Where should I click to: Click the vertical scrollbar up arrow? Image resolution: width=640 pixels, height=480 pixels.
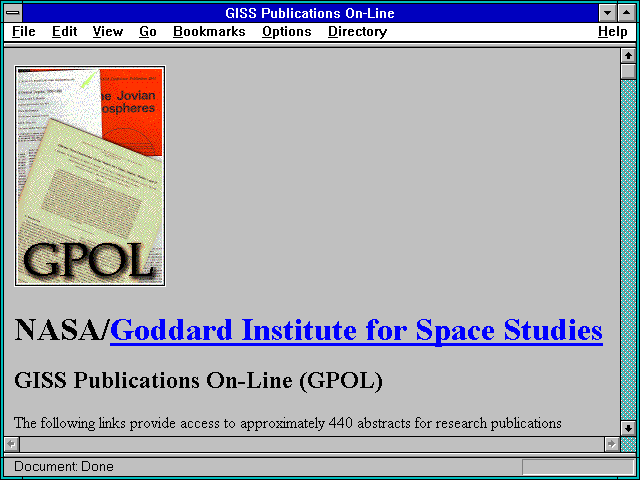628,56
